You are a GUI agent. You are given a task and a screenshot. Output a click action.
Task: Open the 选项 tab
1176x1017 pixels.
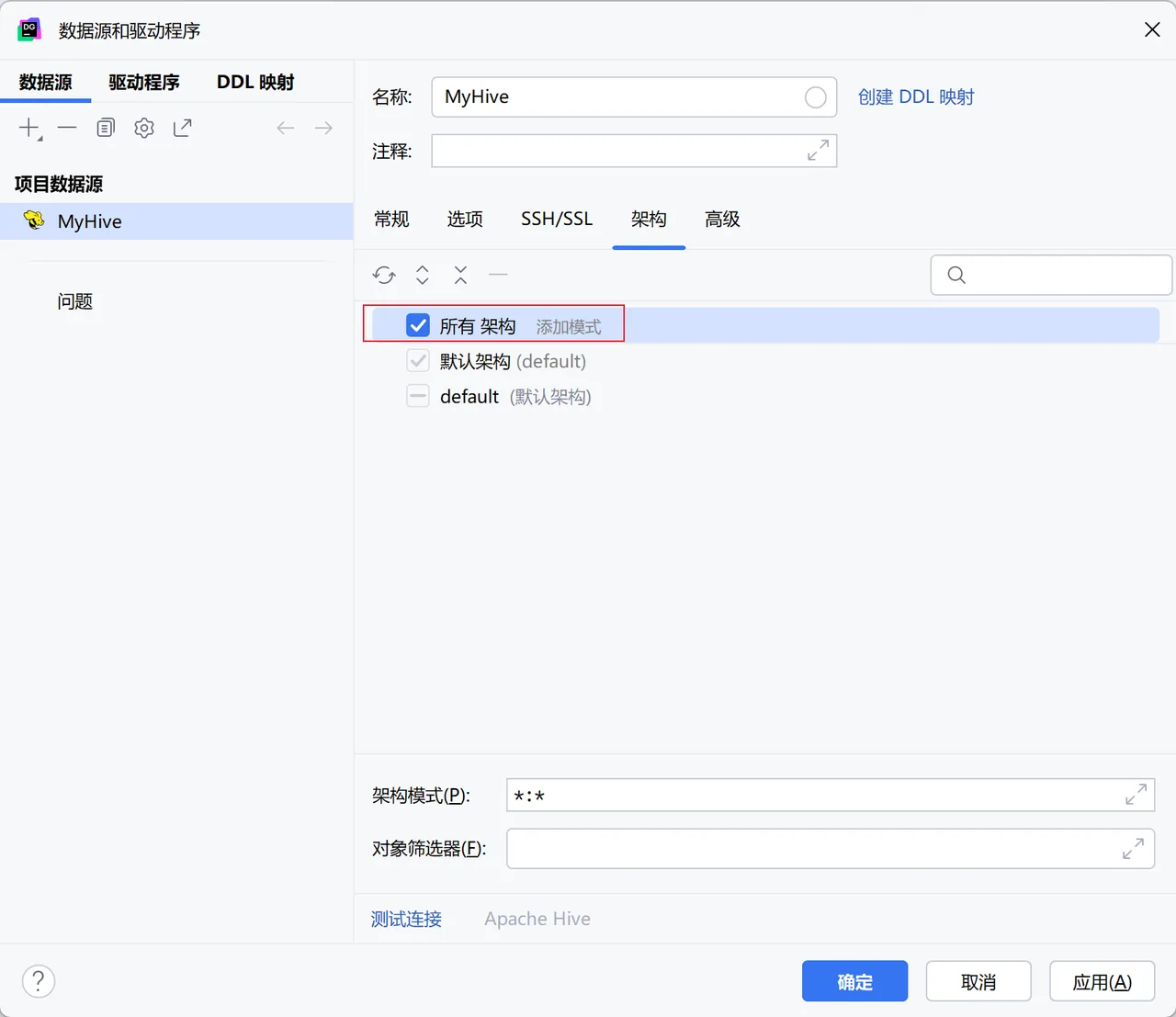465,220
